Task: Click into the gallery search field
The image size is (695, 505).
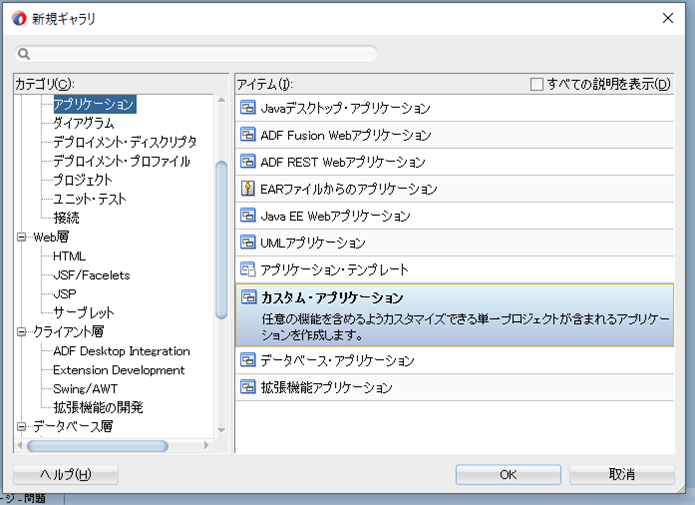Action: tap(200, 54)
